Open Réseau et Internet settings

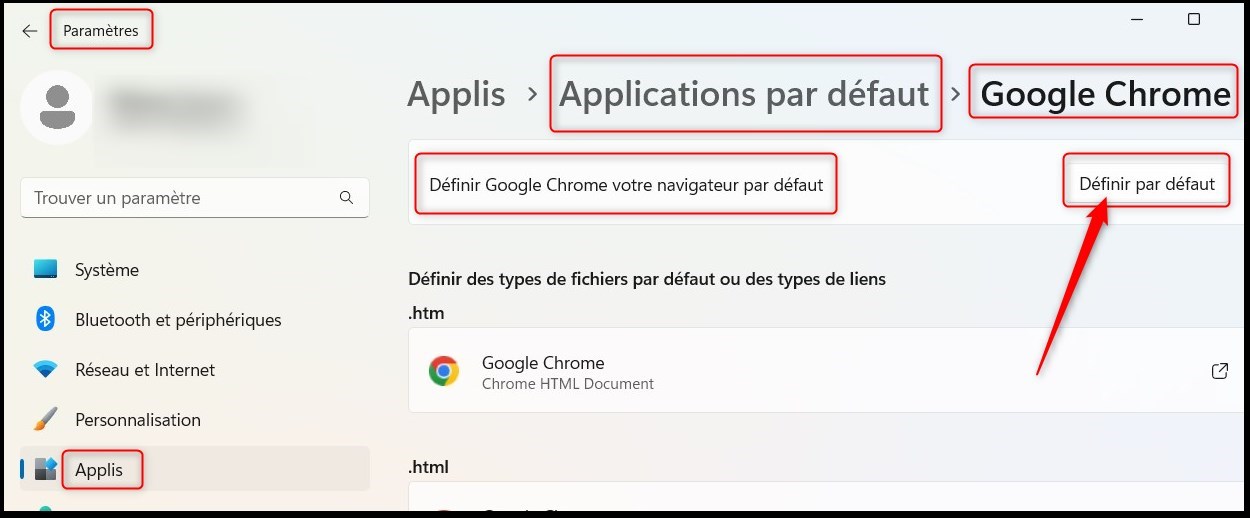tap(145, 370)
